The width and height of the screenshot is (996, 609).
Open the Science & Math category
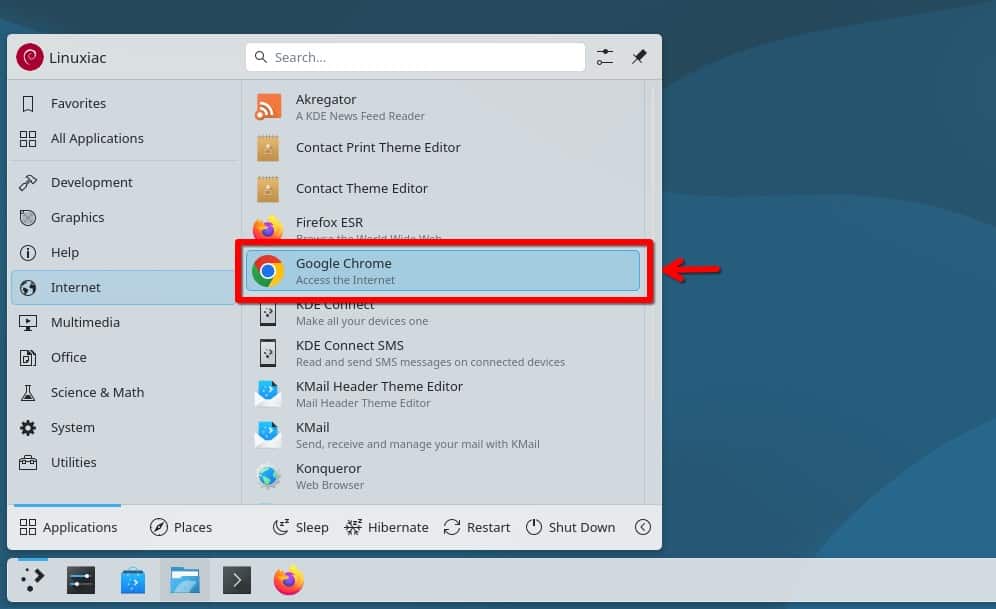(124, 392)
